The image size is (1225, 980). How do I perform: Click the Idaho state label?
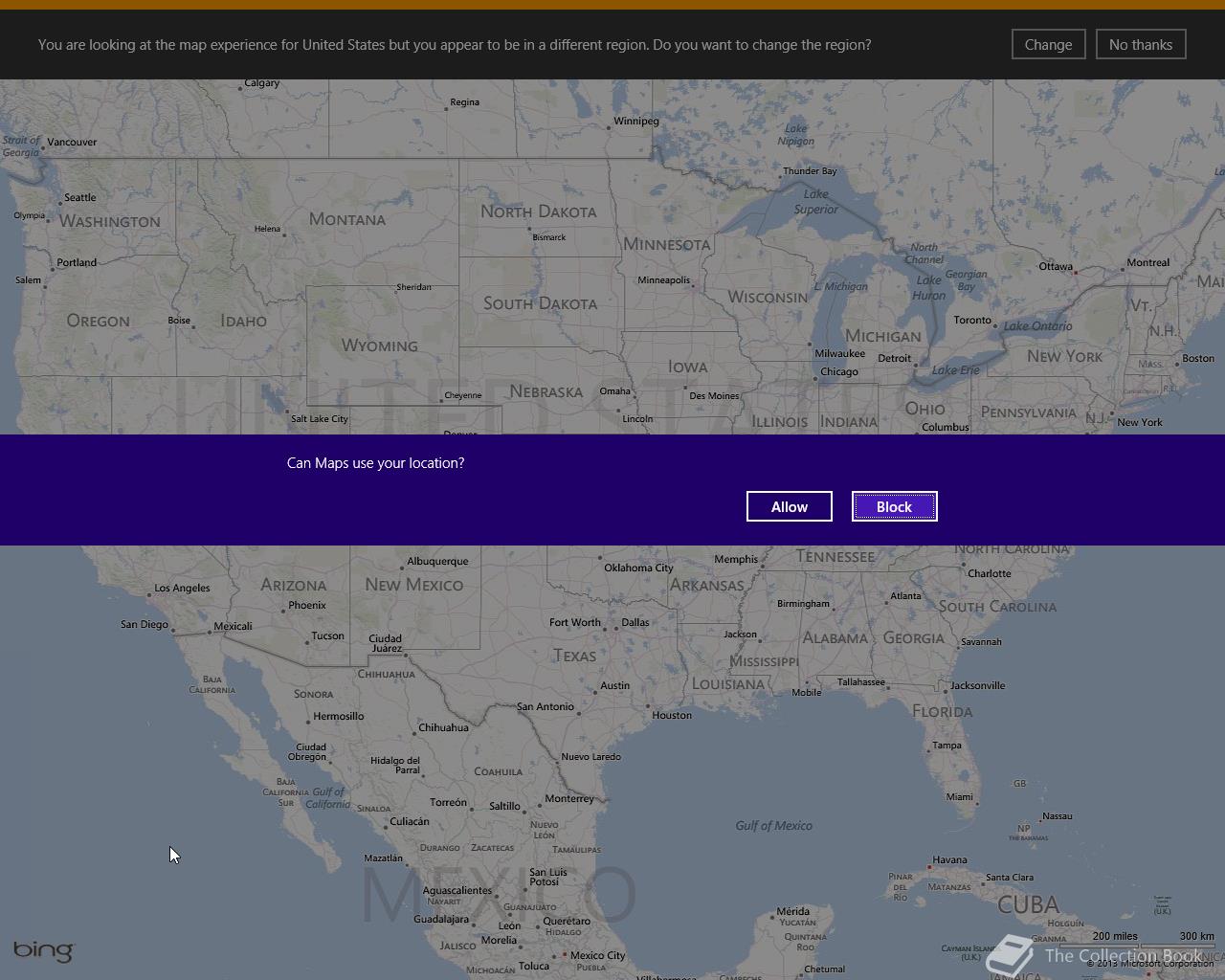[x=244, y=321]
